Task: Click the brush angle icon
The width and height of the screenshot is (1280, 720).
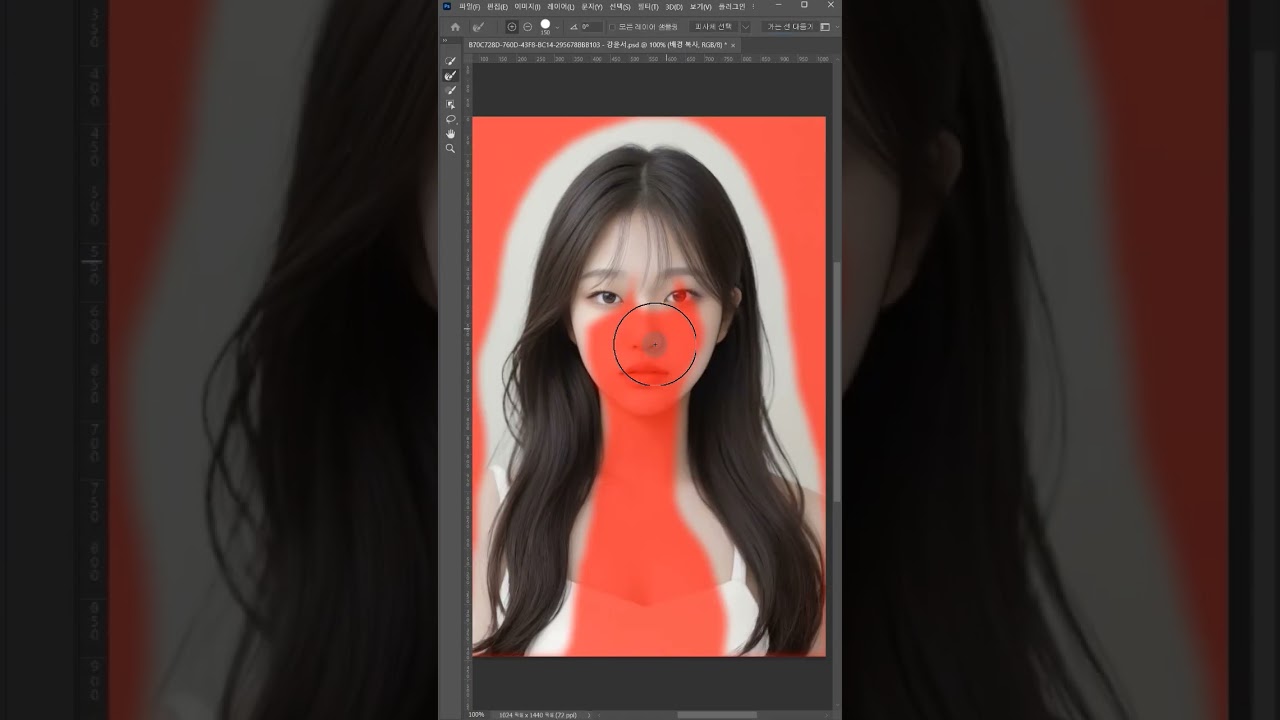Action: point(574,27)
